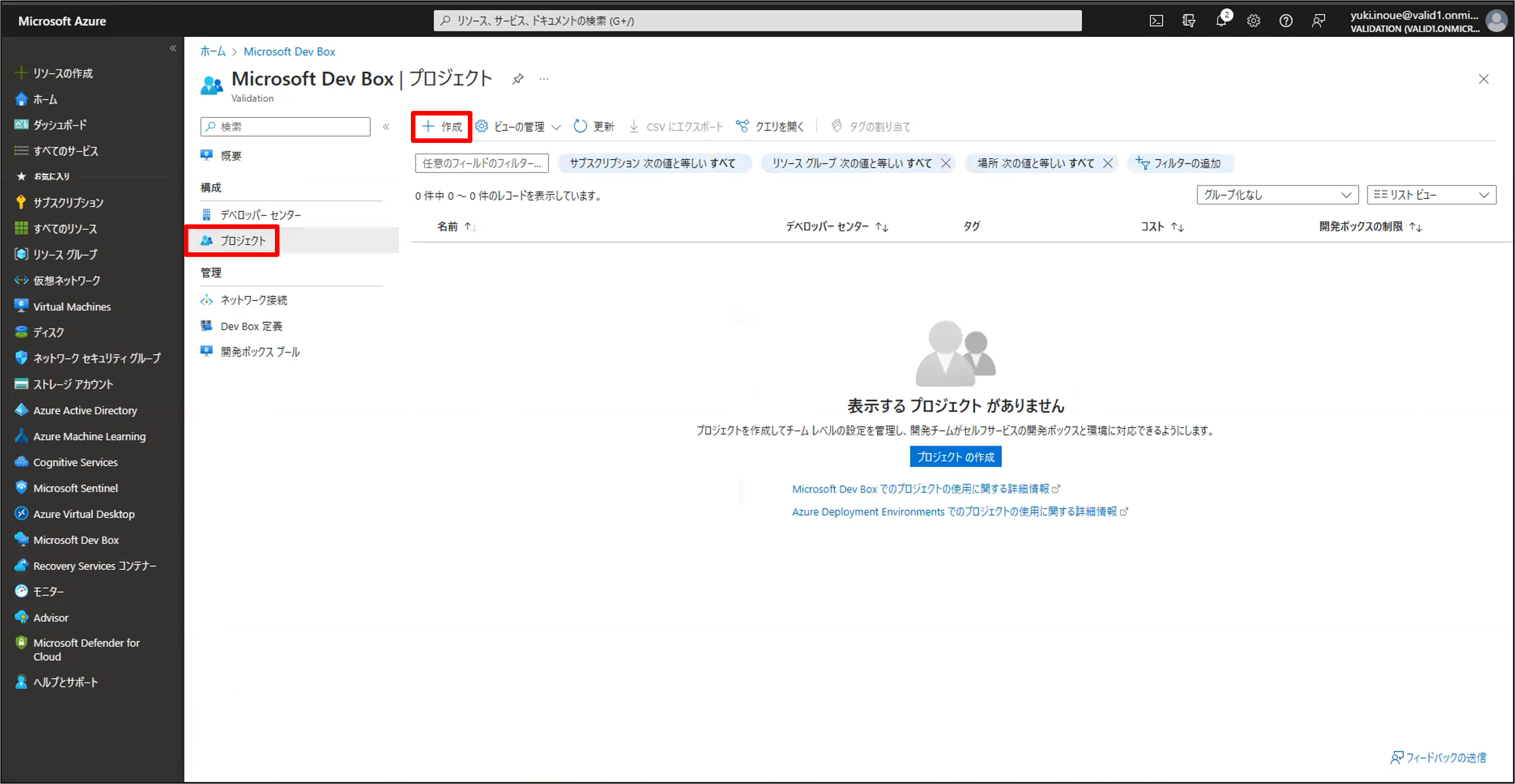Open Azure Active Directory in sidebar

click(x=85, y=410)
